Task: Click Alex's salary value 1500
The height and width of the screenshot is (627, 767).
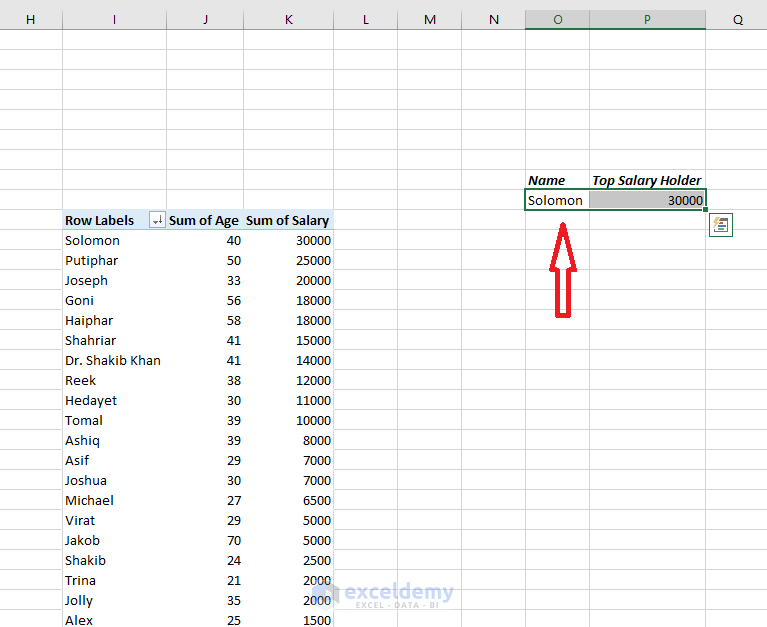Action: [x=289, y=620]
